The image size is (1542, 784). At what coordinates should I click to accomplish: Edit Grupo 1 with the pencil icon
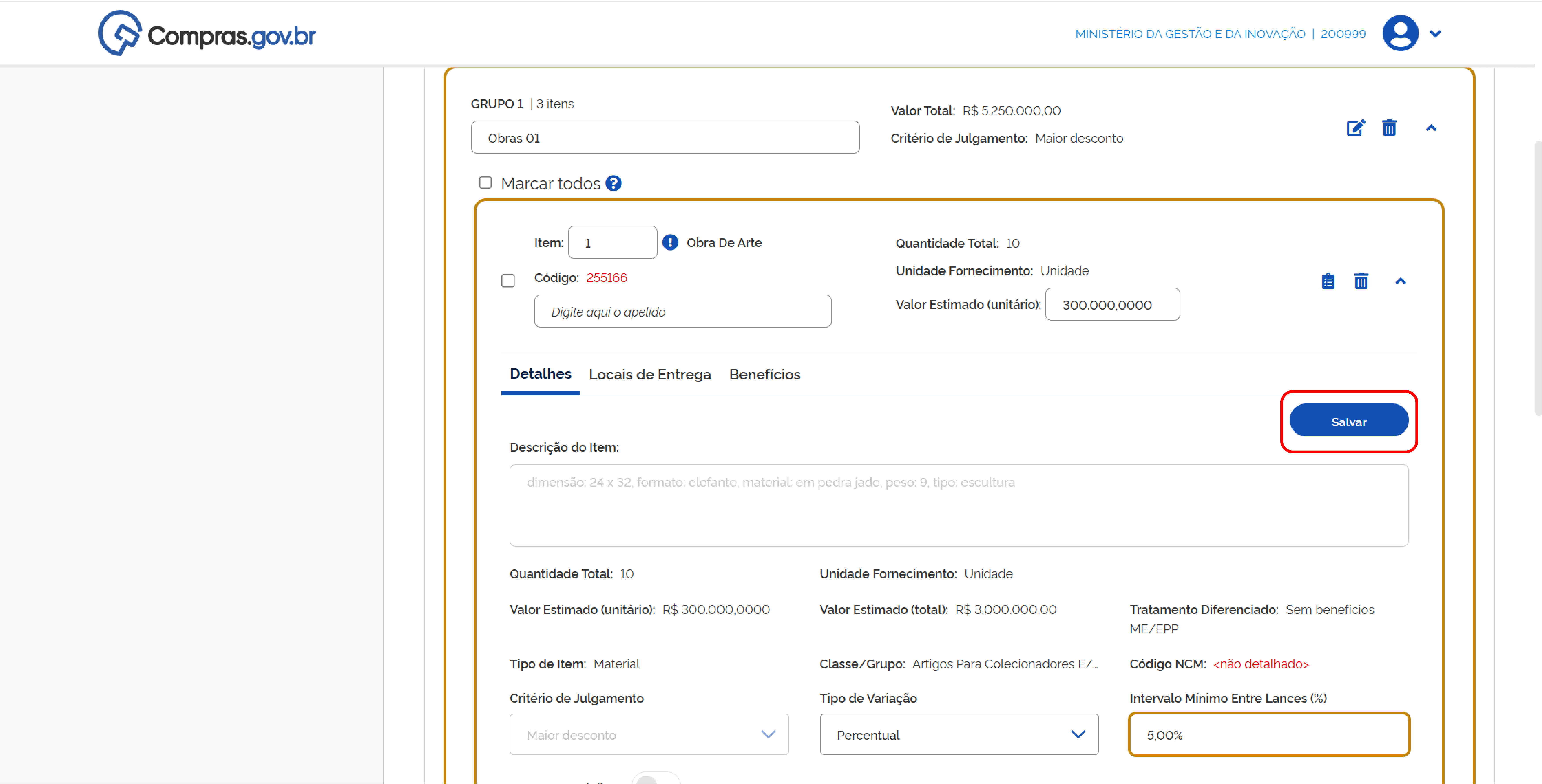1356,128
